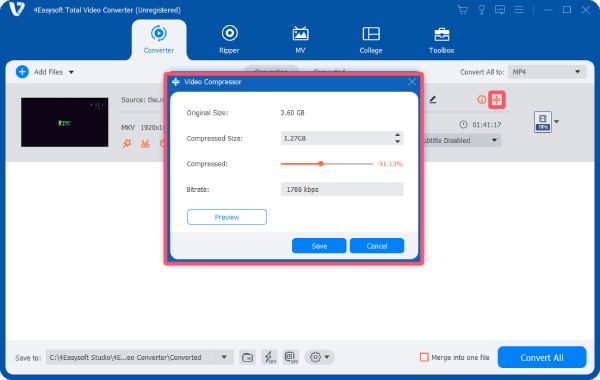
Task: Open the MV tab
Action: (300, 39)
